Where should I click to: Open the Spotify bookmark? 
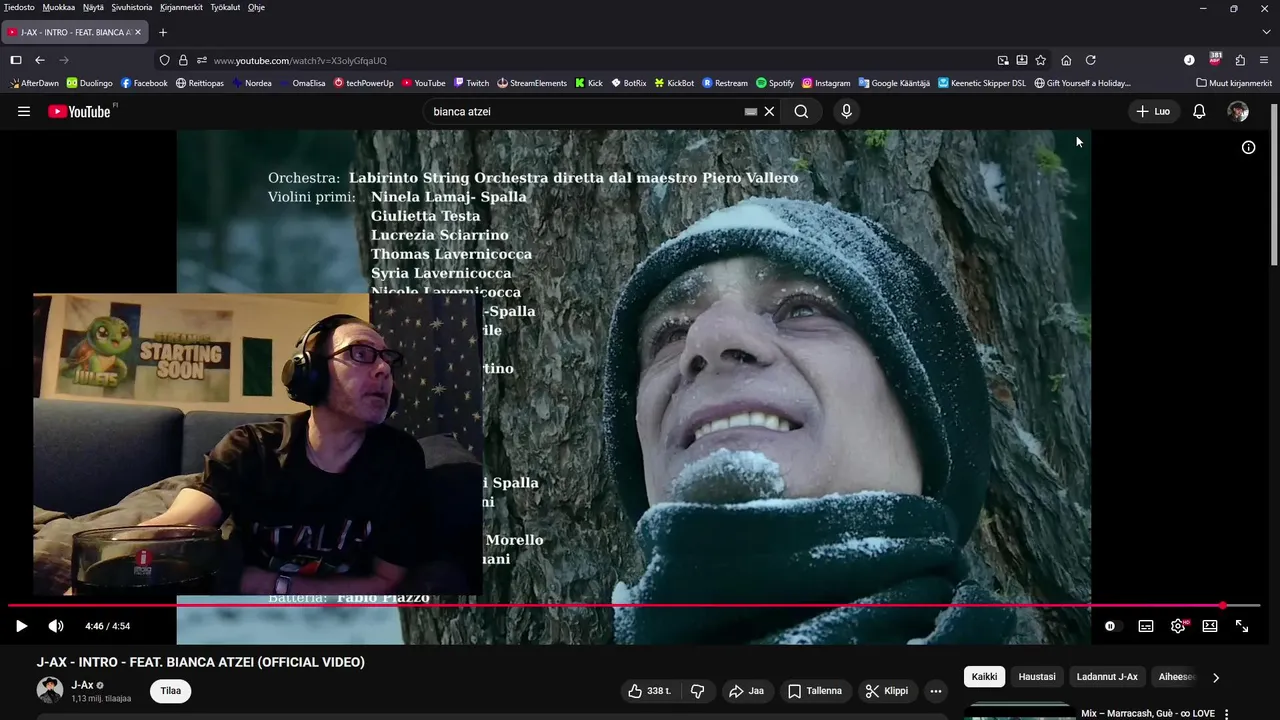(x=775, y=83)
